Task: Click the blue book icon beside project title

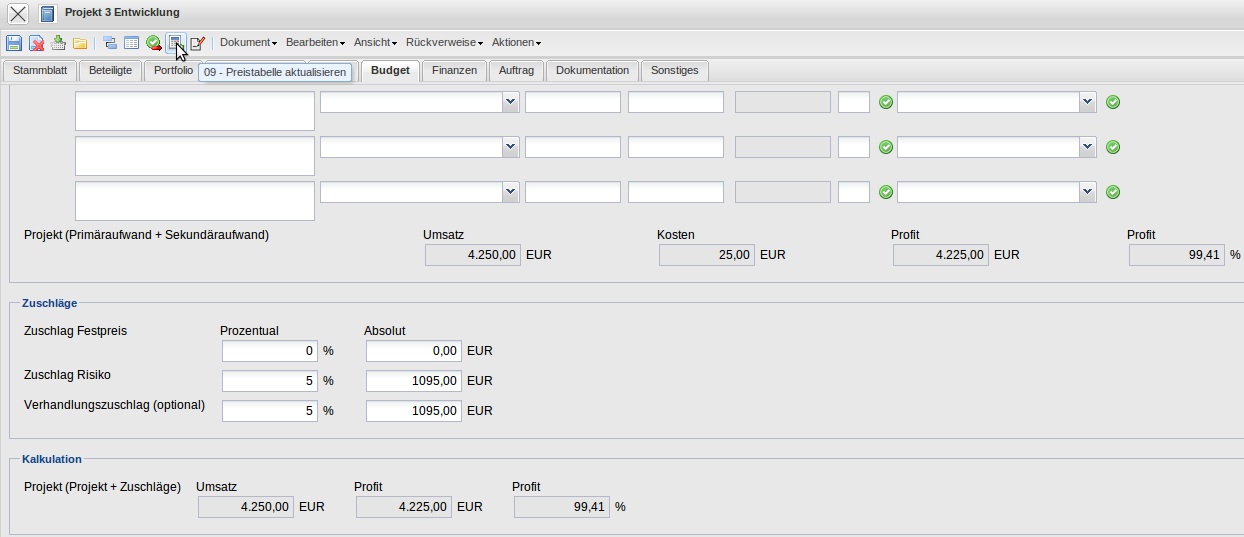Action: [48, 13]
